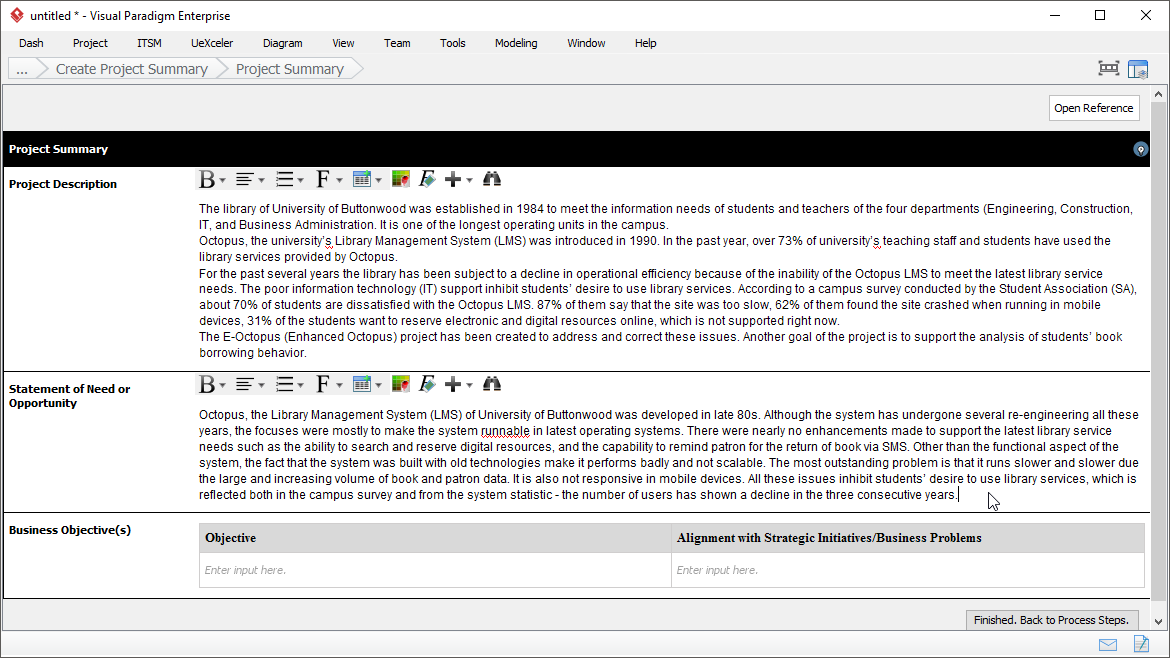Click the vertical scrollbar down arrow

pyautogui.click(x=1158, y=621)
